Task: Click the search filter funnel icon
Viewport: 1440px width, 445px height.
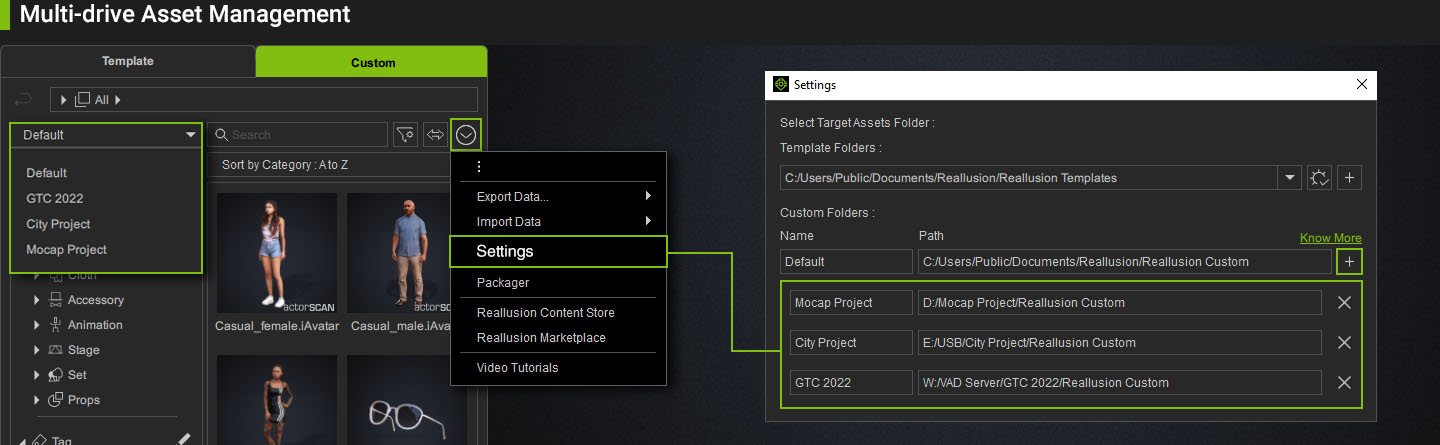Action: (405, 135)
